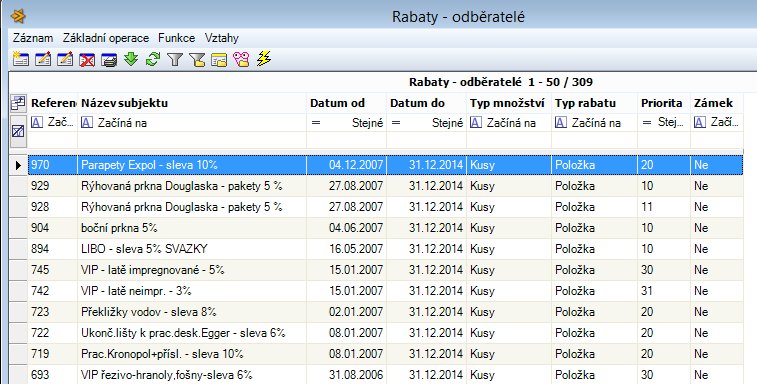
Task: Select row with reference 928
Action: click(x=385, y=207)
